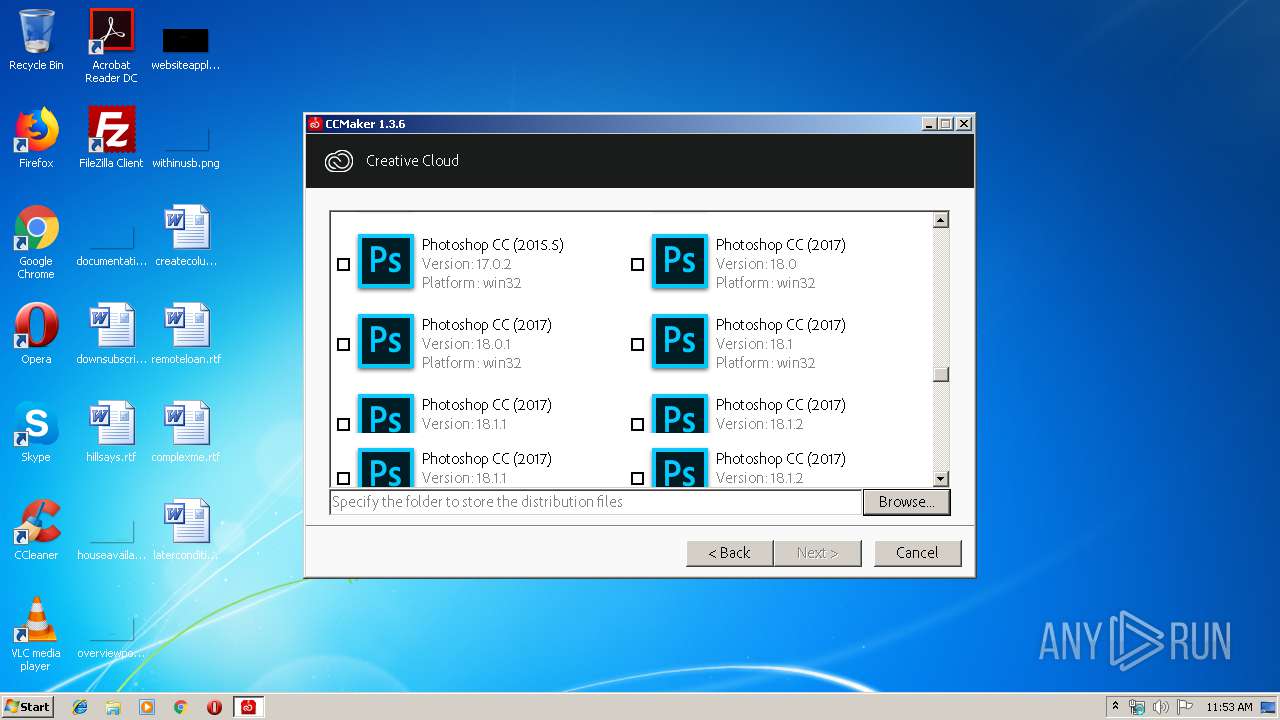The width and height of the screenshot is (1280, 720).
Task: Select checkbox beside Photoshop version 18.1
Action: click(x=637, y=345)
